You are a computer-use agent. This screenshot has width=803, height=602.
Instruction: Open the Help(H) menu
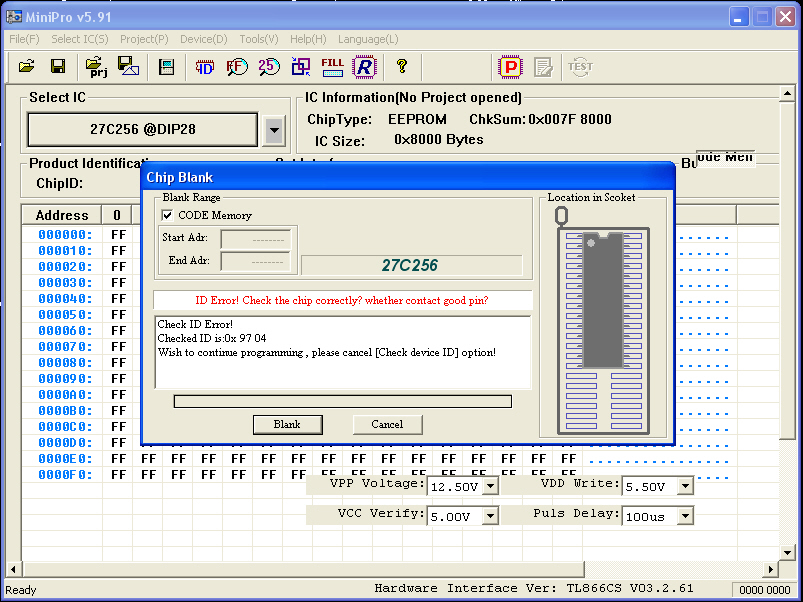(x=308, y=39)
